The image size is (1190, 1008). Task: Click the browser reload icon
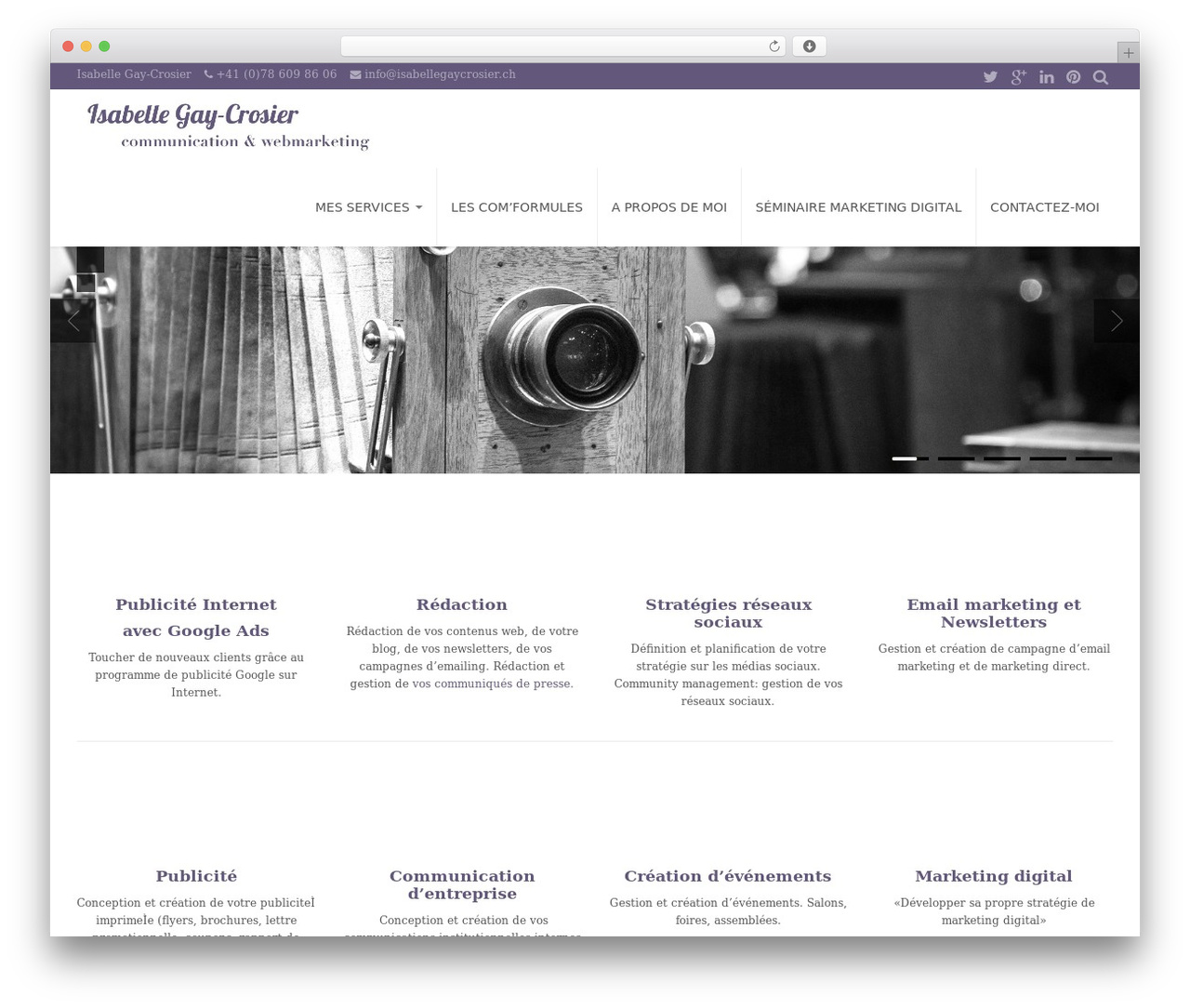(x=774, y=46)
